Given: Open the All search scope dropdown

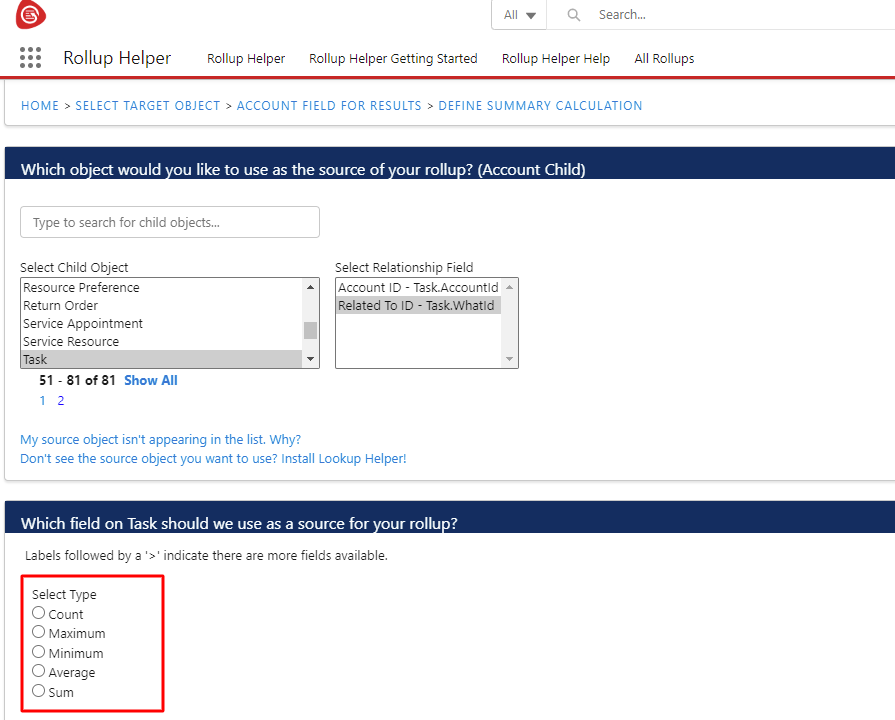Looking at the screenshot, I should click(x=519, y=15).
